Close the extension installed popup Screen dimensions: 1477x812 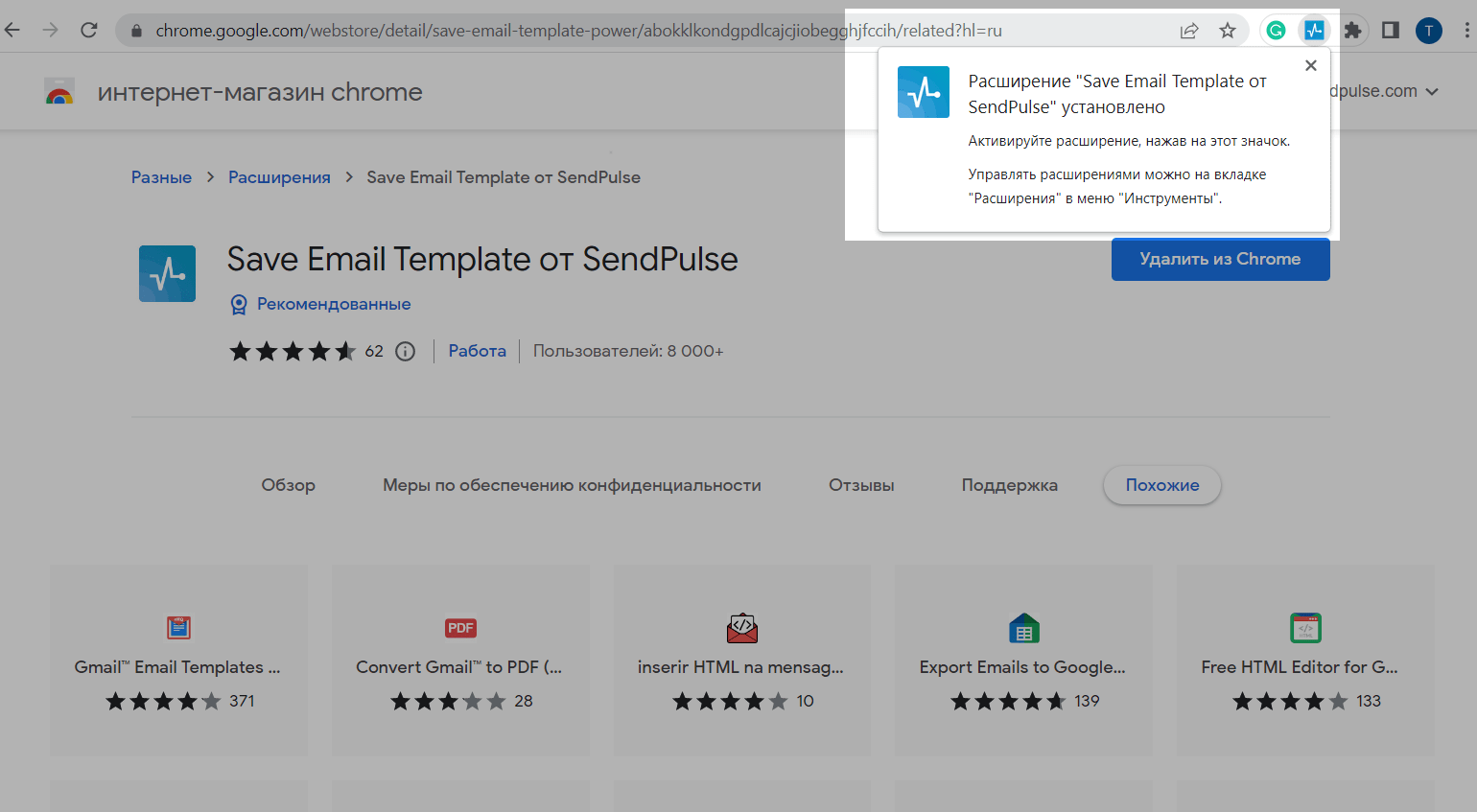(x=1311, y=65)
